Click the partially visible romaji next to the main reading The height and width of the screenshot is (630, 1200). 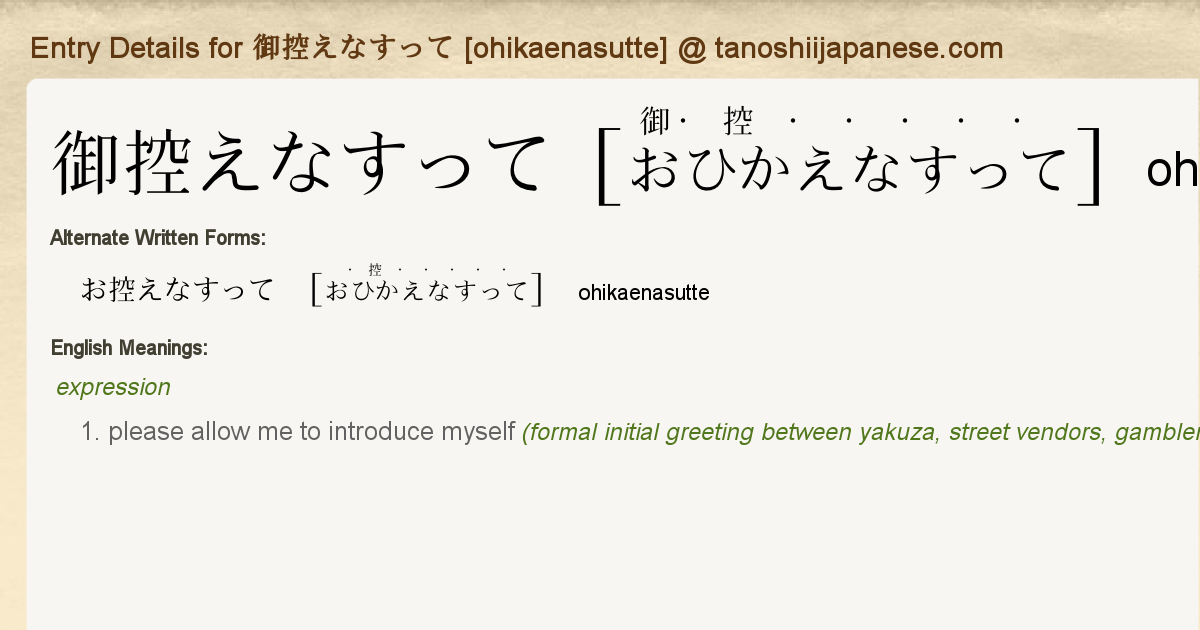coord(1173,172)
